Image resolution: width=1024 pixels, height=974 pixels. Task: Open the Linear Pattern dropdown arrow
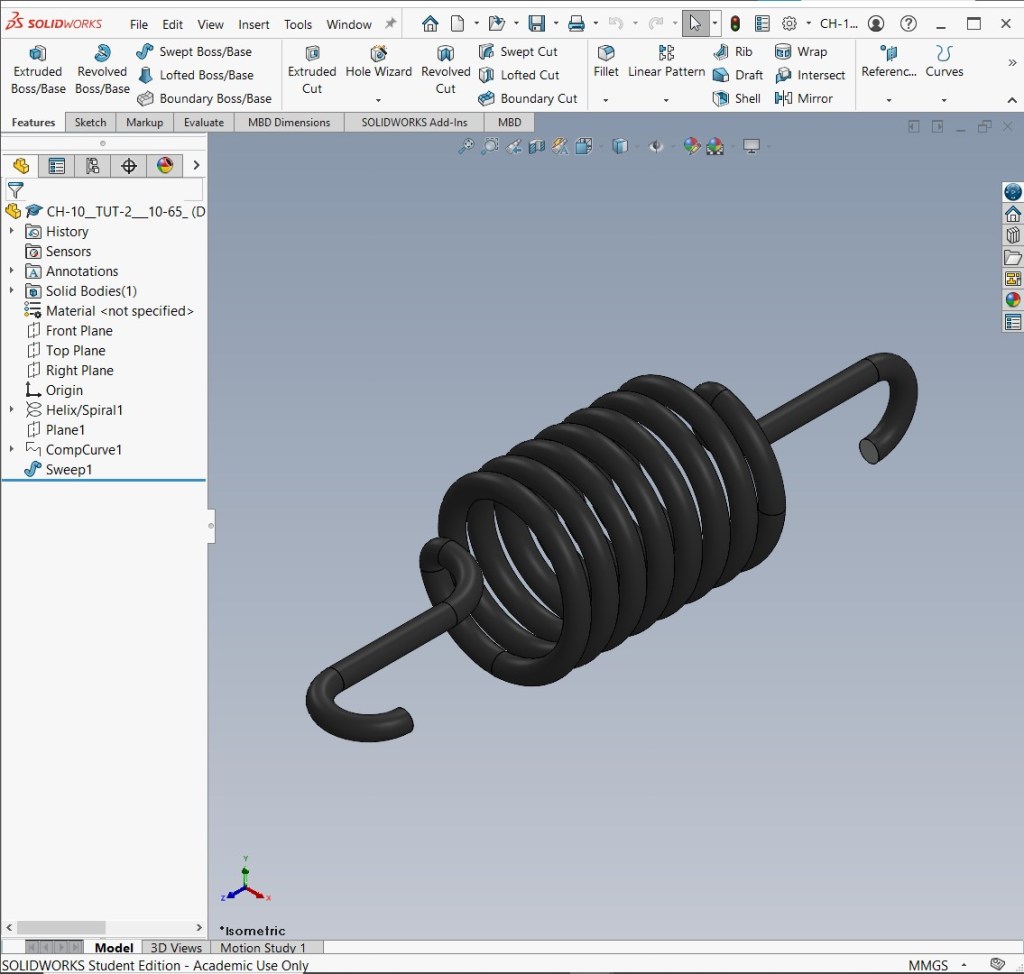coord(666,100)
